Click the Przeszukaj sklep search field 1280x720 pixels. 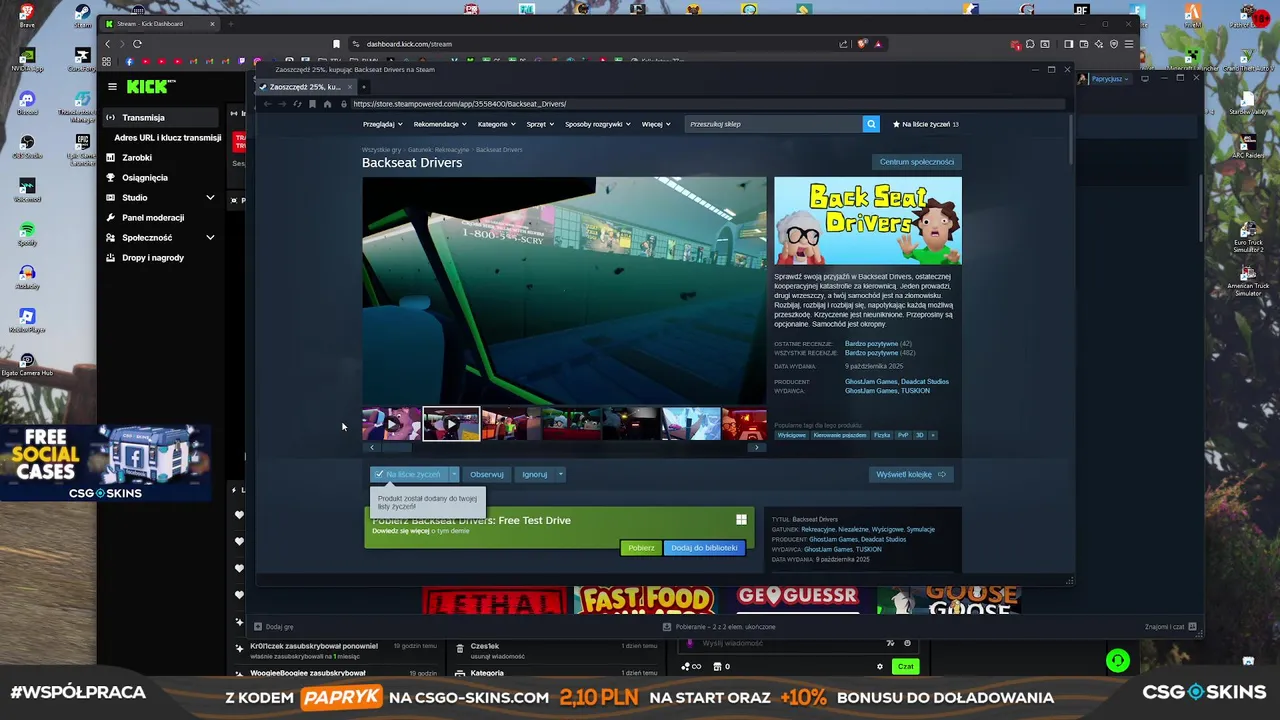[x=774, y=124]
